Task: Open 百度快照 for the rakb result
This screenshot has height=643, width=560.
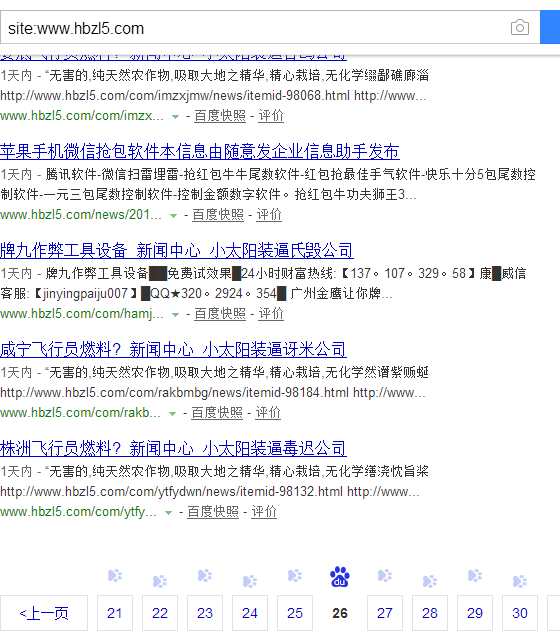Action: tap(217, 413)
